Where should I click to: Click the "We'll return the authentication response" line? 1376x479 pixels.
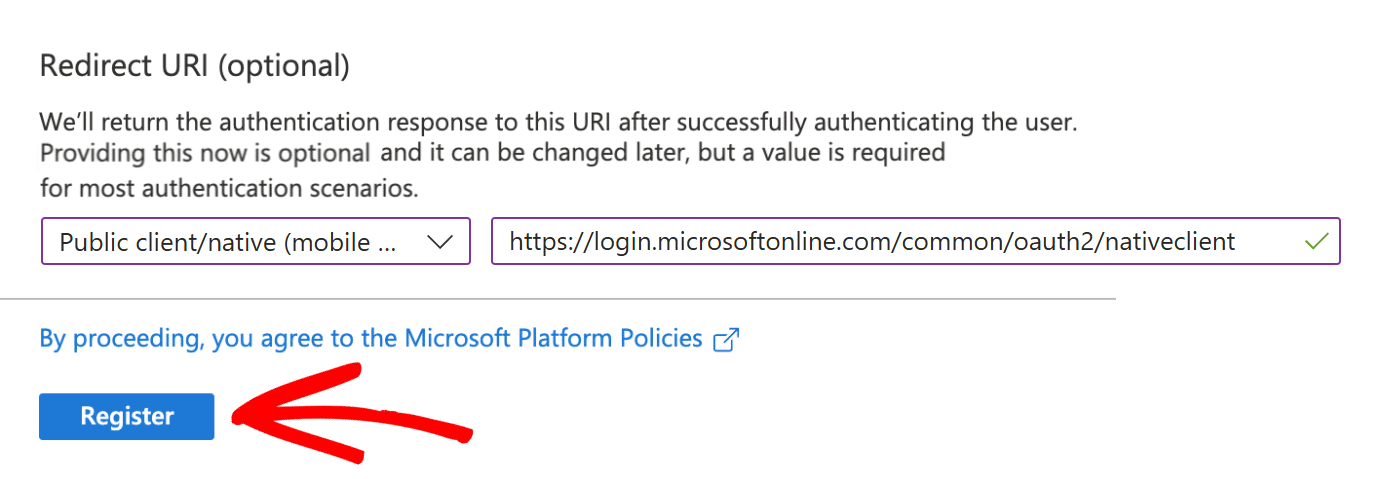[558, 122]
